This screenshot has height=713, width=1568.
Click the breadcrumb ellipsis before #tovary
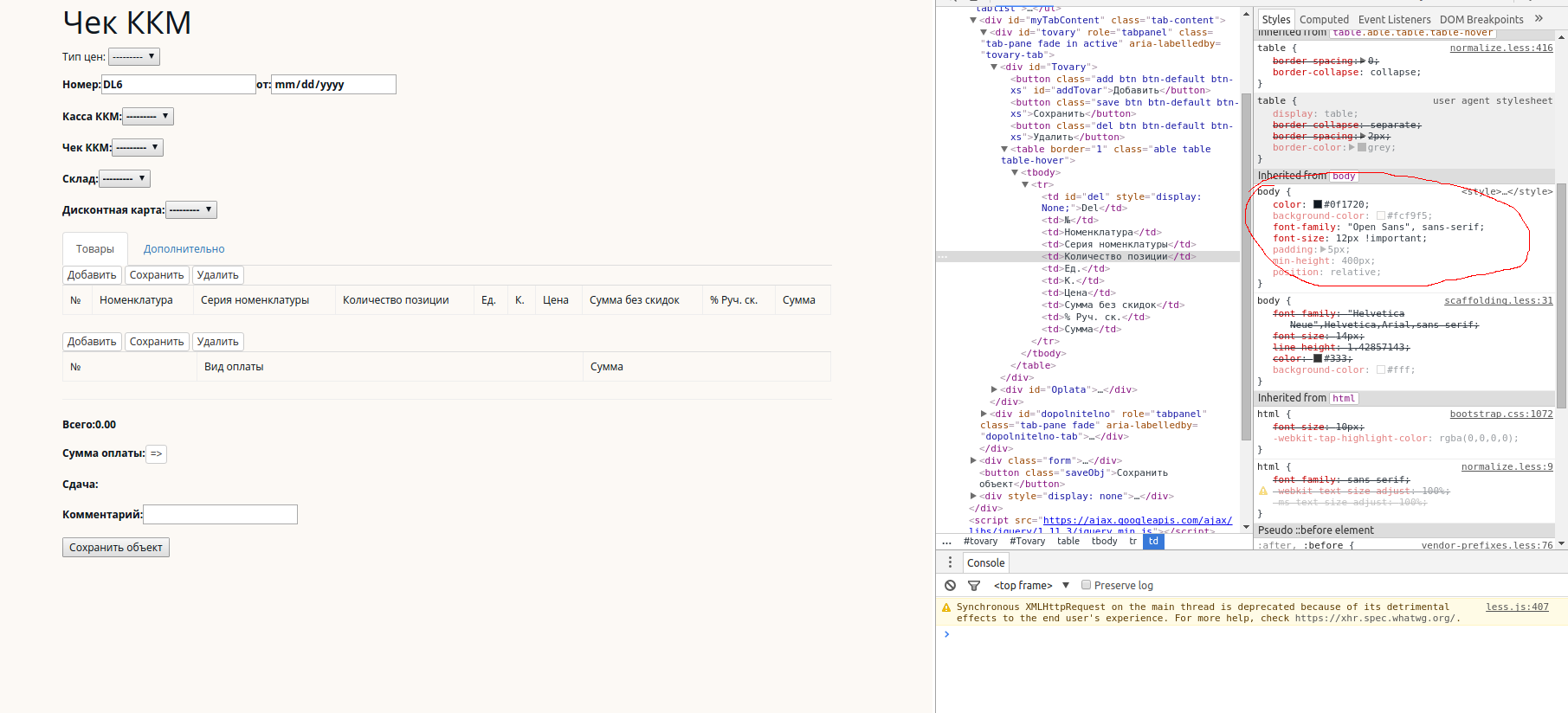pyautogui.click(x=946, y=542)
